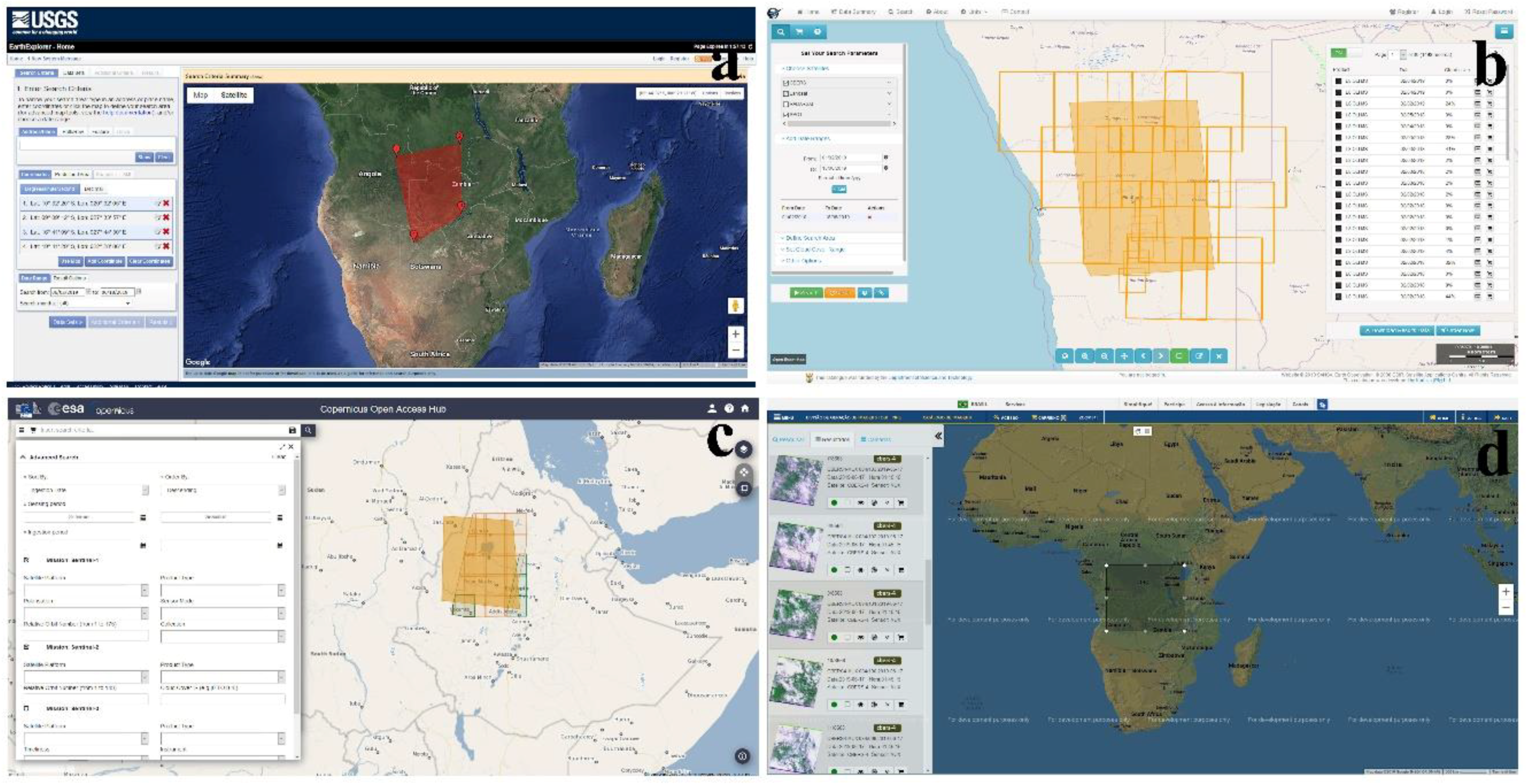Screen dimensions: 1528x784
Task: Open the cart icon beside search icon in catalogue
Action: pyautogui.click(x=799, y=32)
